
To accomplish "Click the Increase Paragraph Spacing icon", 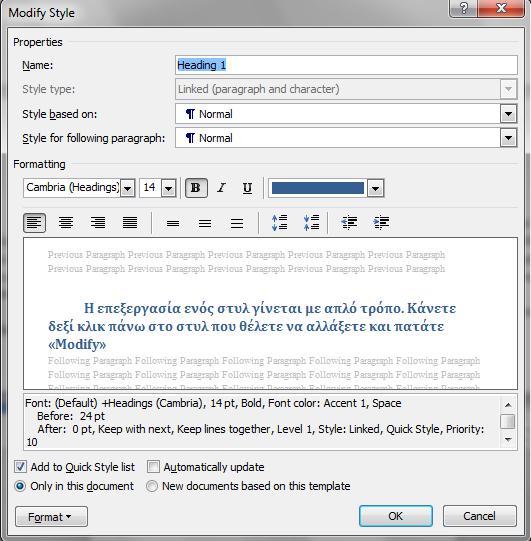I will pyautogui.click(x=279, y=223).
